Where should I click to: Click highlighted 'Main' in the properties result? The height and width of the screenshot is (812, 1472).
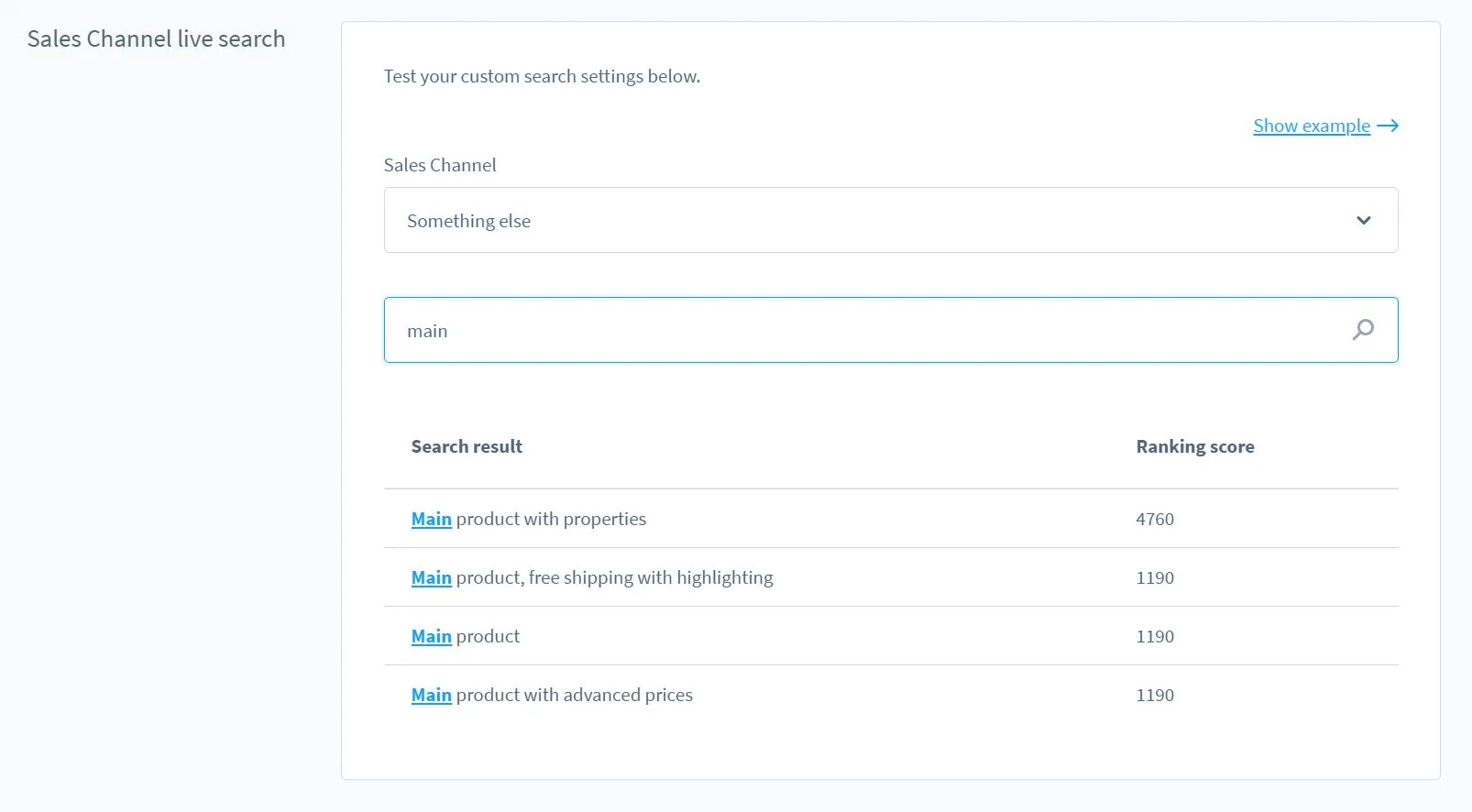tap(431, 519)
